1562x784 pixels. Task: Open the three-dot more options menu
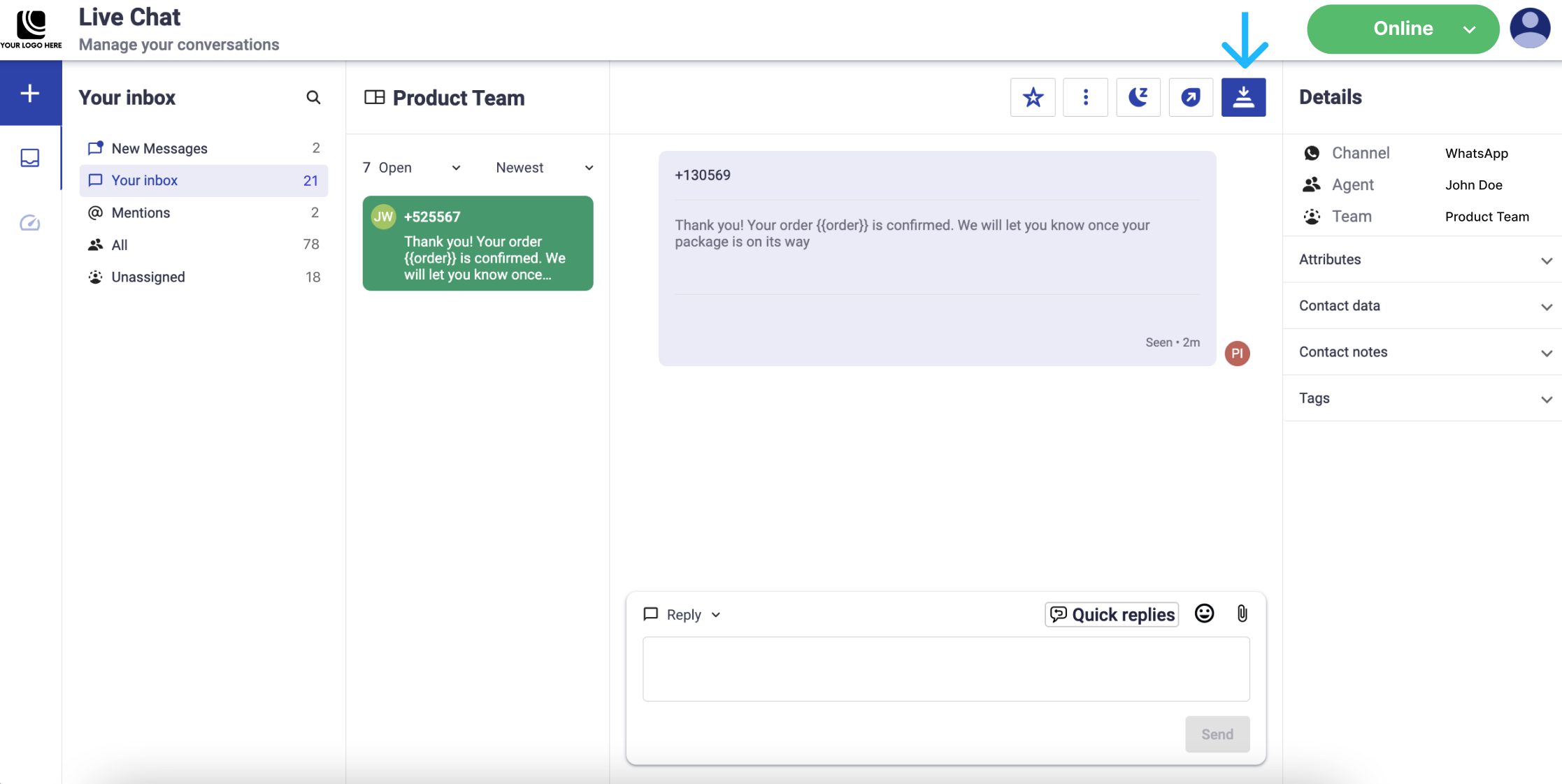[x=1085, y=97]
